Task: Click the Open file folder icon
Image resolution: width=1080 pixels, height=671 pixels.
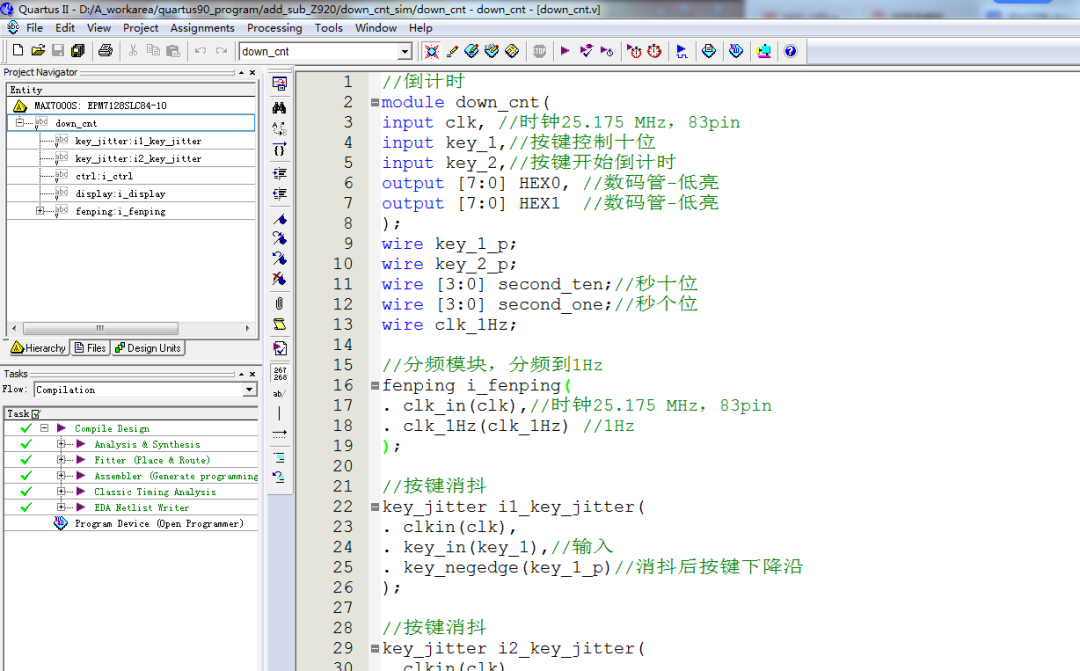Action: [x=38, y=51]
